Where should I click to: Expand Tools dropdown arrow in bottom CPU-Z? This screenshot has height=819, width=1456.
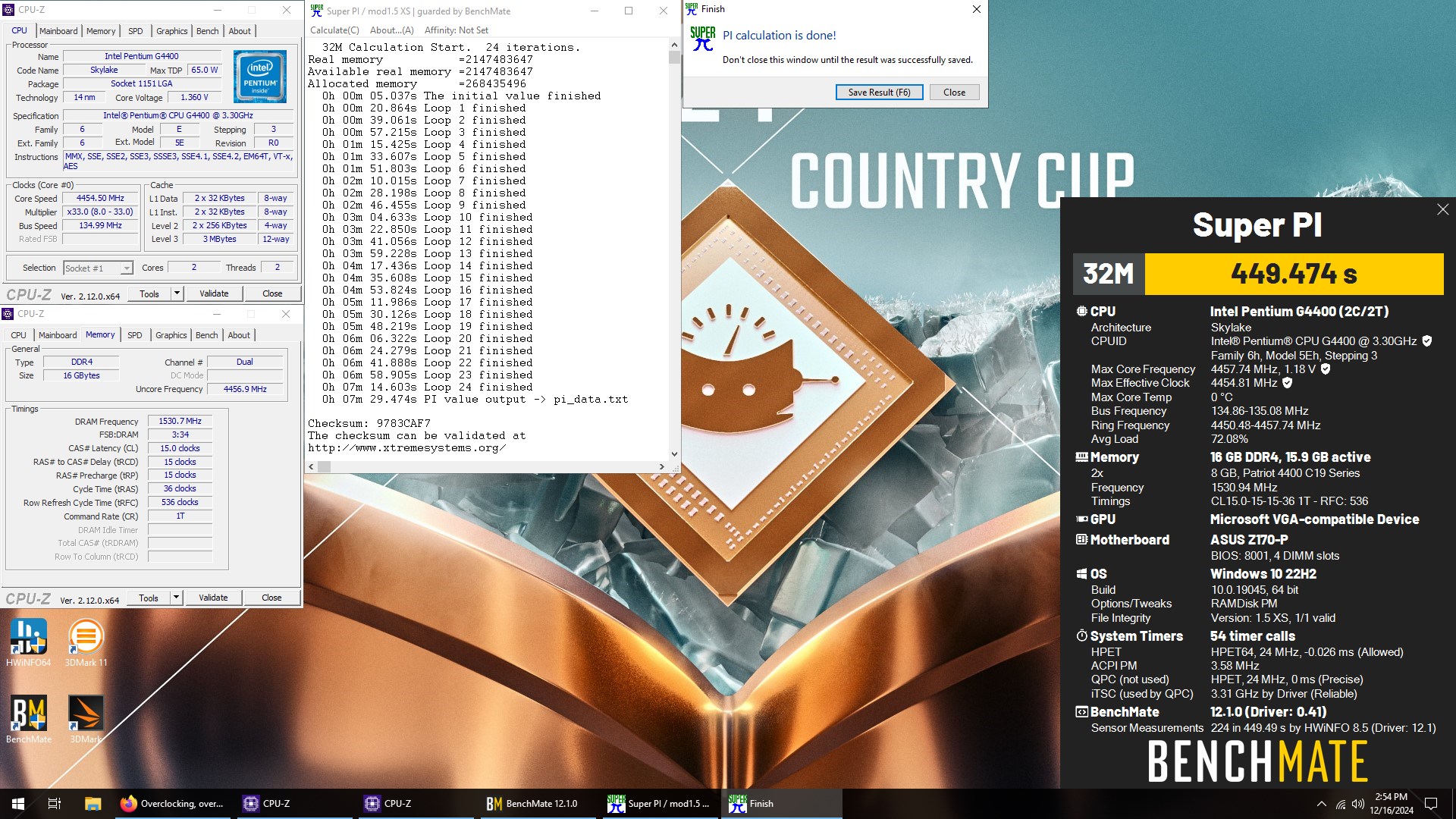pos(176,598)
